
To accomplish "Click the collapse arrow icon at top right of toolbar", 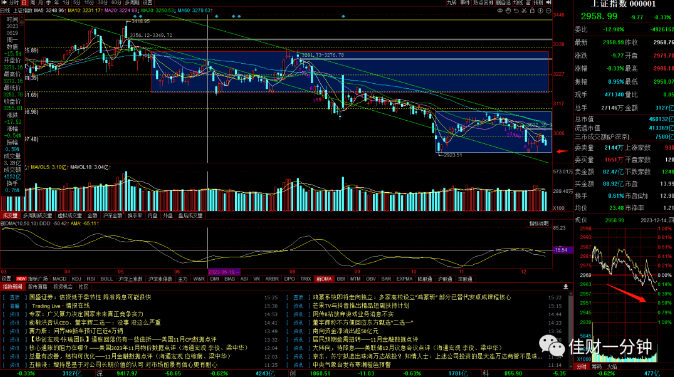I will click(x=549, y=2).
